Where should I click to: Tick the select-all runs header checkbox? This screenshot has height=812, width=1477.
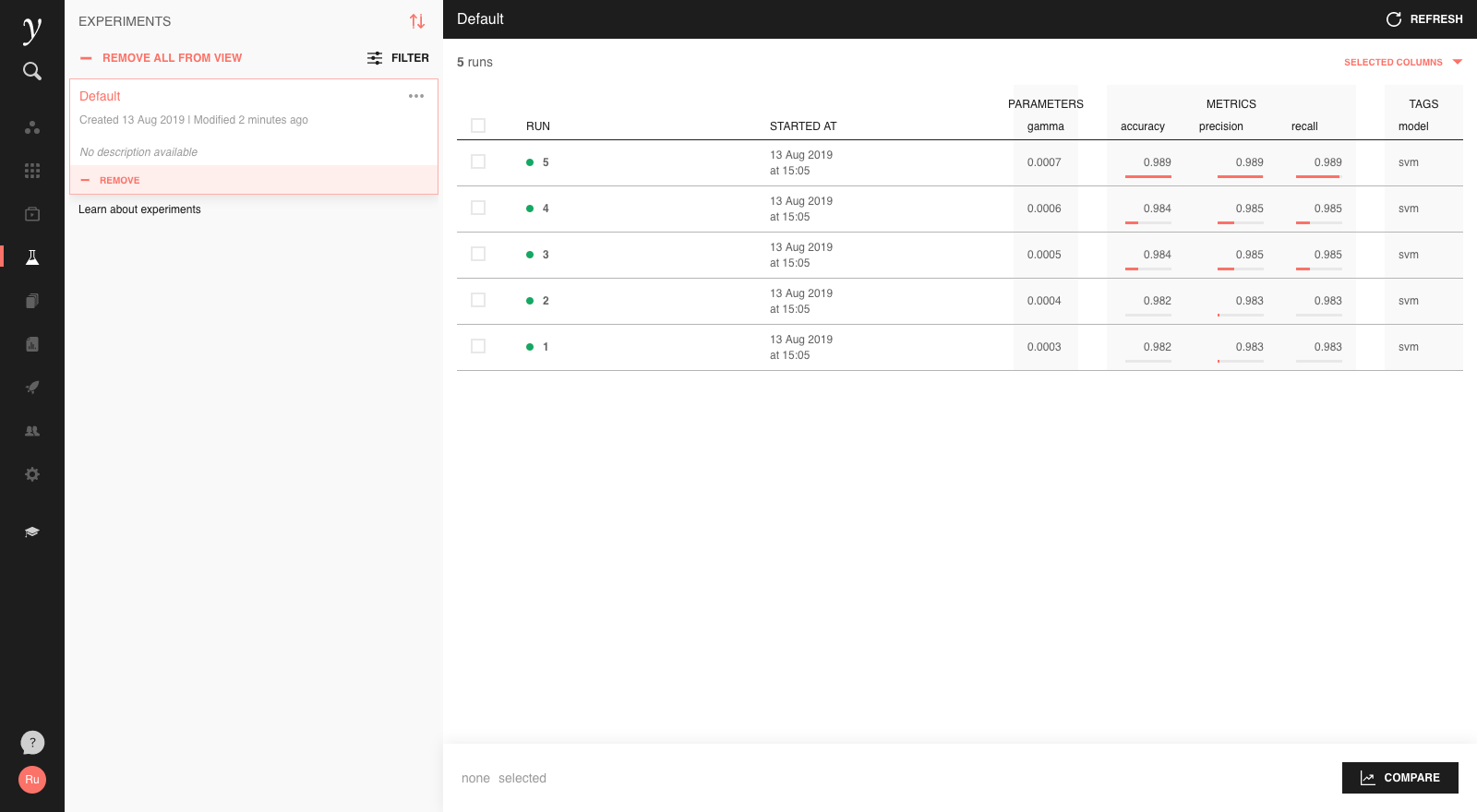pyautogui.click(x=478, y=125)
